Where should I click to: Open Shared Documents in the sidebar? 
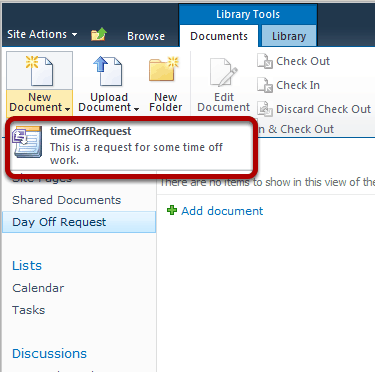point(67,200)
